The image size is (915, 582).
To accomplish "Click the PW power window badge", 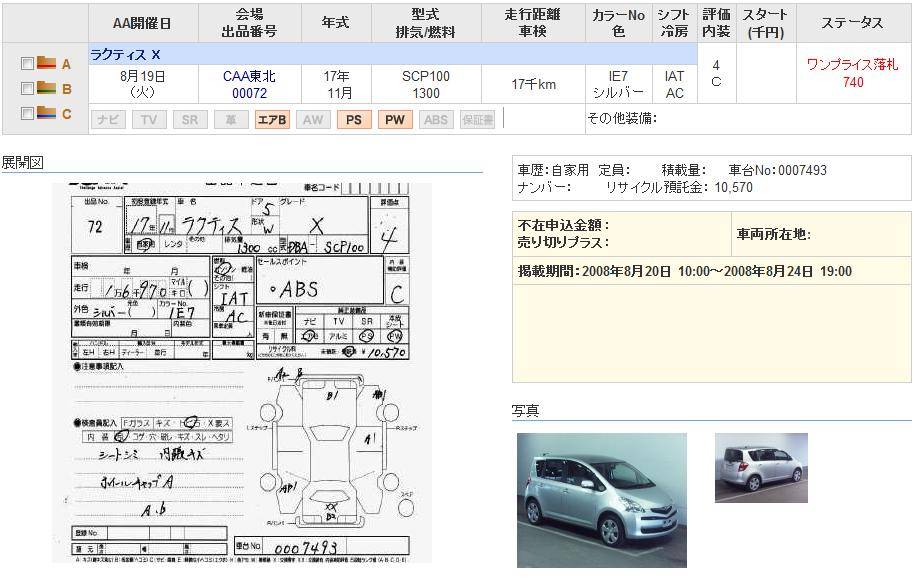I will 395,120.
